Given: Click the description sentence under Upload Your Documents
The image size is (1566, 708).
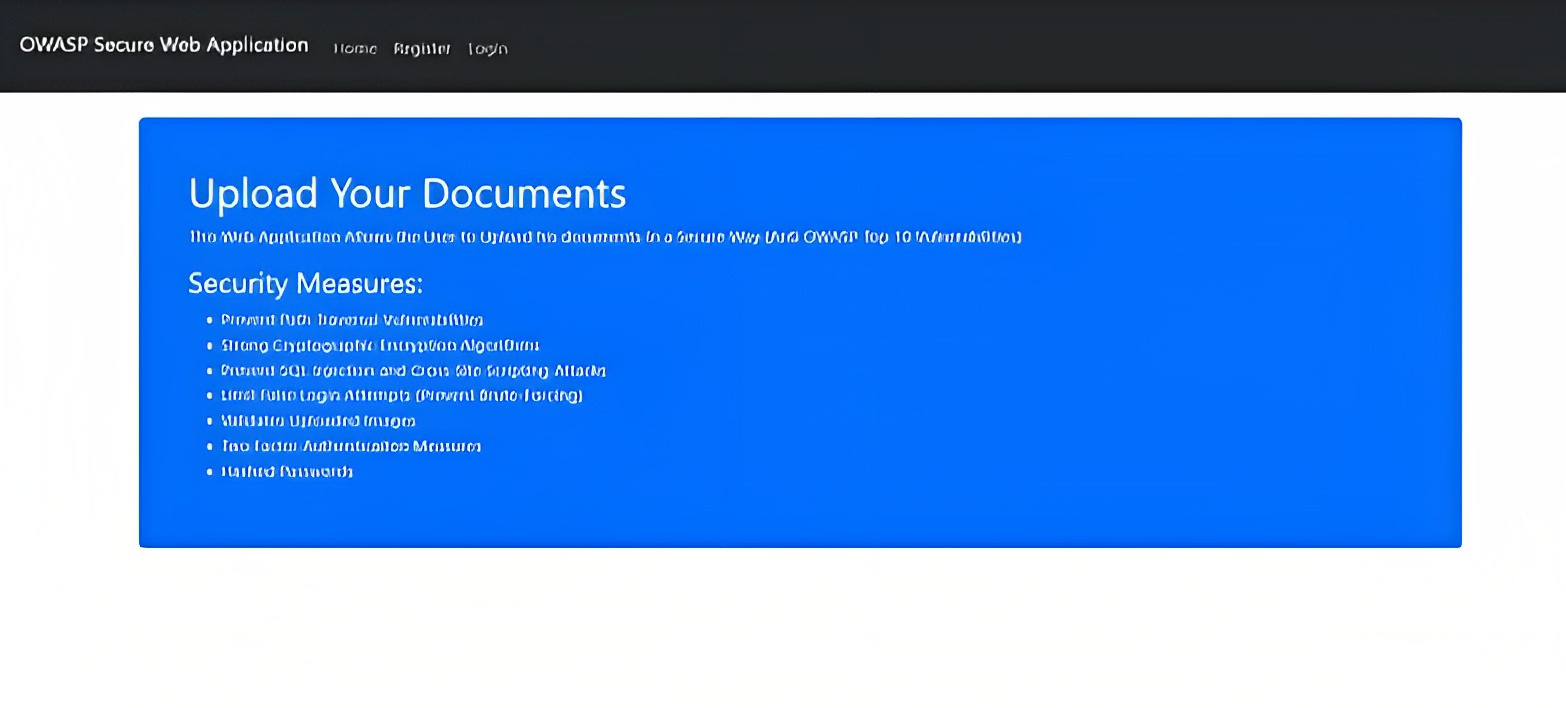Looking at the screenshot, I should 605,237.
